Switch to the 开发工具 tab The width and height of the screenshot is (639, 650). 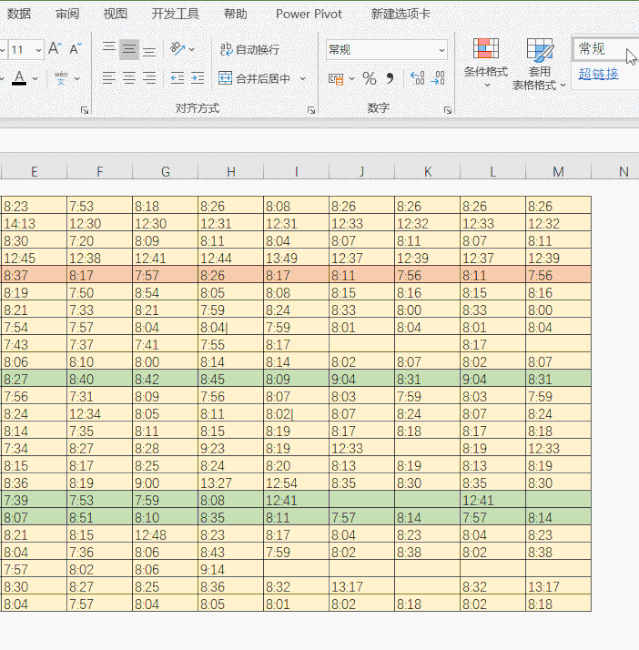[x=175, y=14]
